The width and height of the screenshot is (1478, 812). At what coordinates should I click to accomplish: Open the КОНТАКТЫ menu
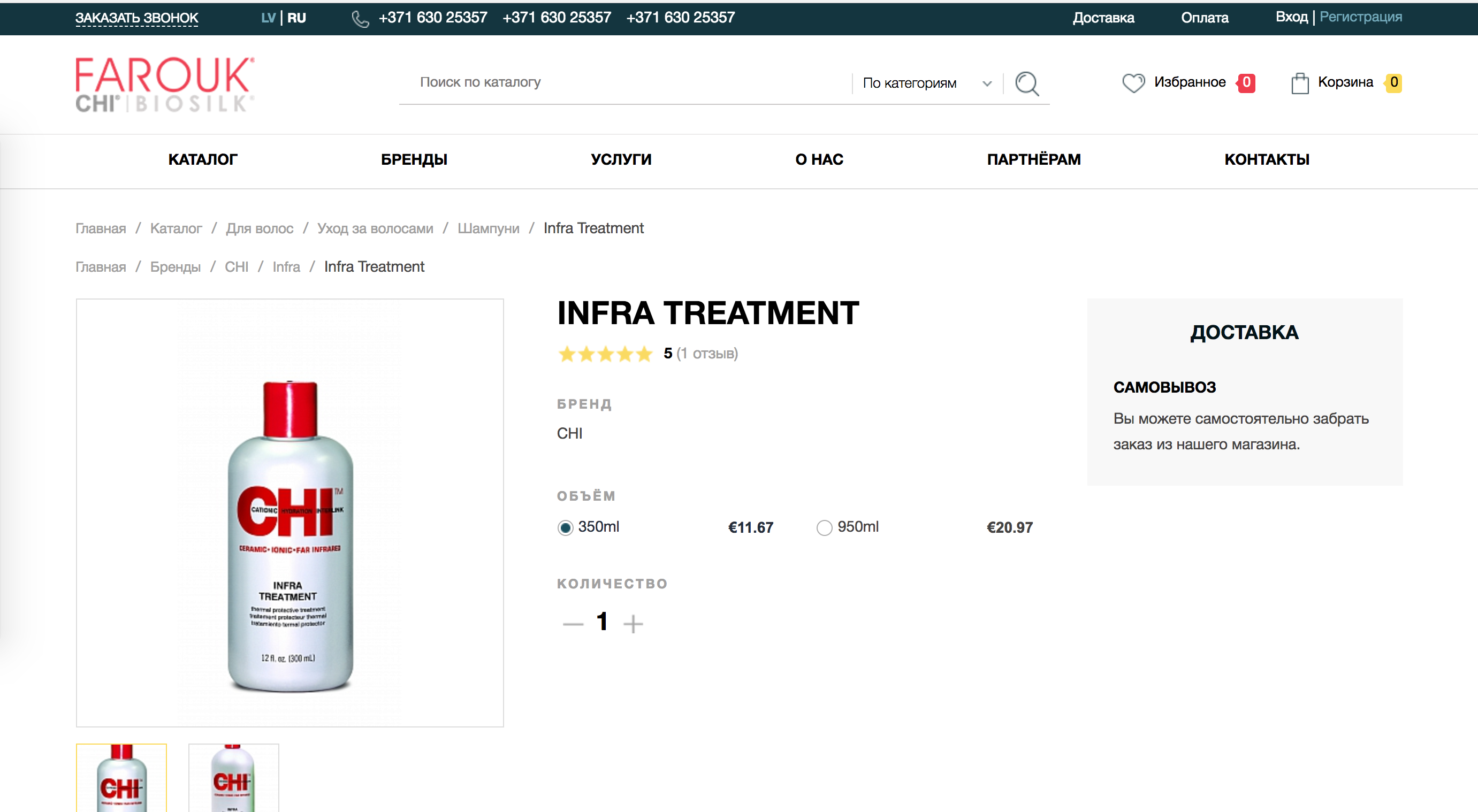[1267, 159]
